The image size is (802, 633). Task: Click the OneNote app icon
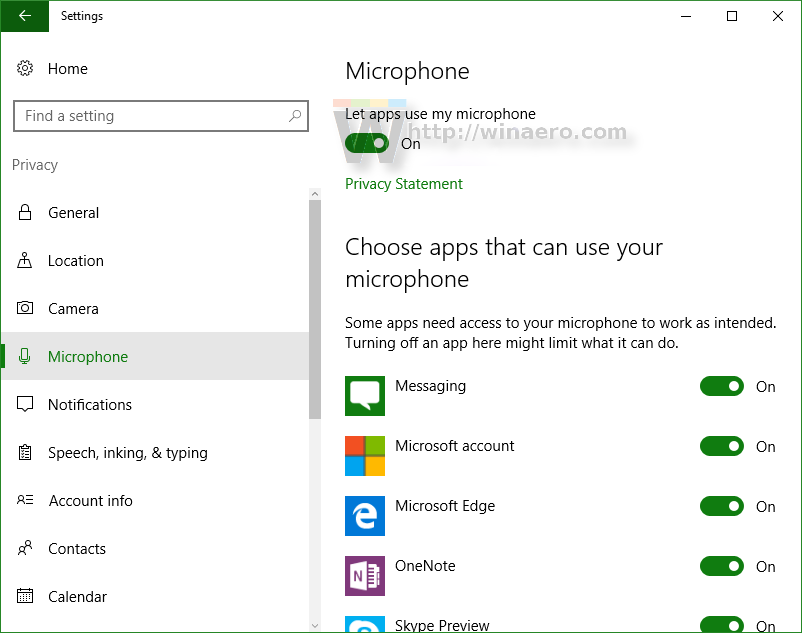pos(365,576)
